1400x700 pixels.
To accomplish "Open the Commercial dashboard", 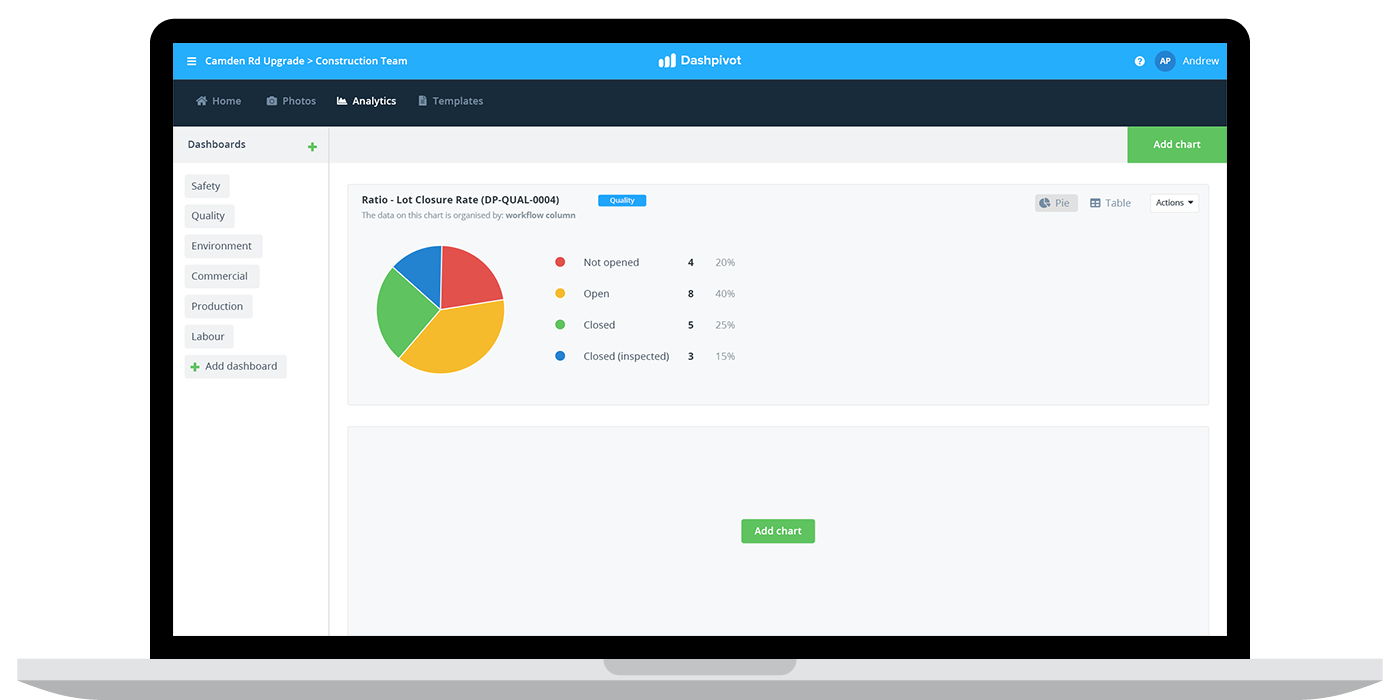I will click(x=220, y=276).
